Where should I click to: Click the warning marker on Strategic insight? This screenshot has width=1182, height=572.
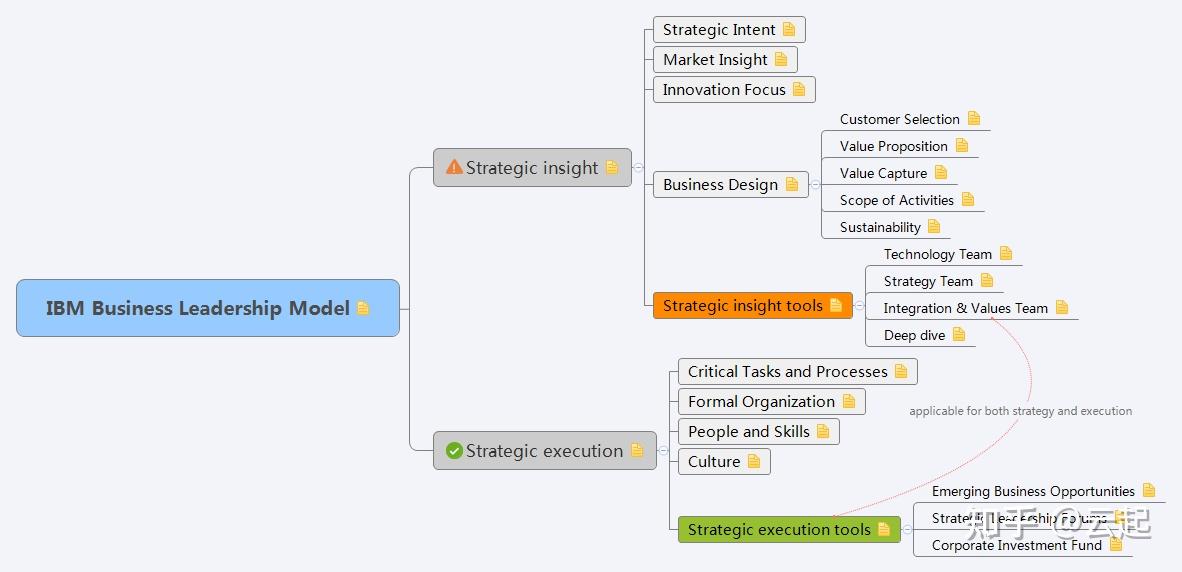click(x=453, y=168)
